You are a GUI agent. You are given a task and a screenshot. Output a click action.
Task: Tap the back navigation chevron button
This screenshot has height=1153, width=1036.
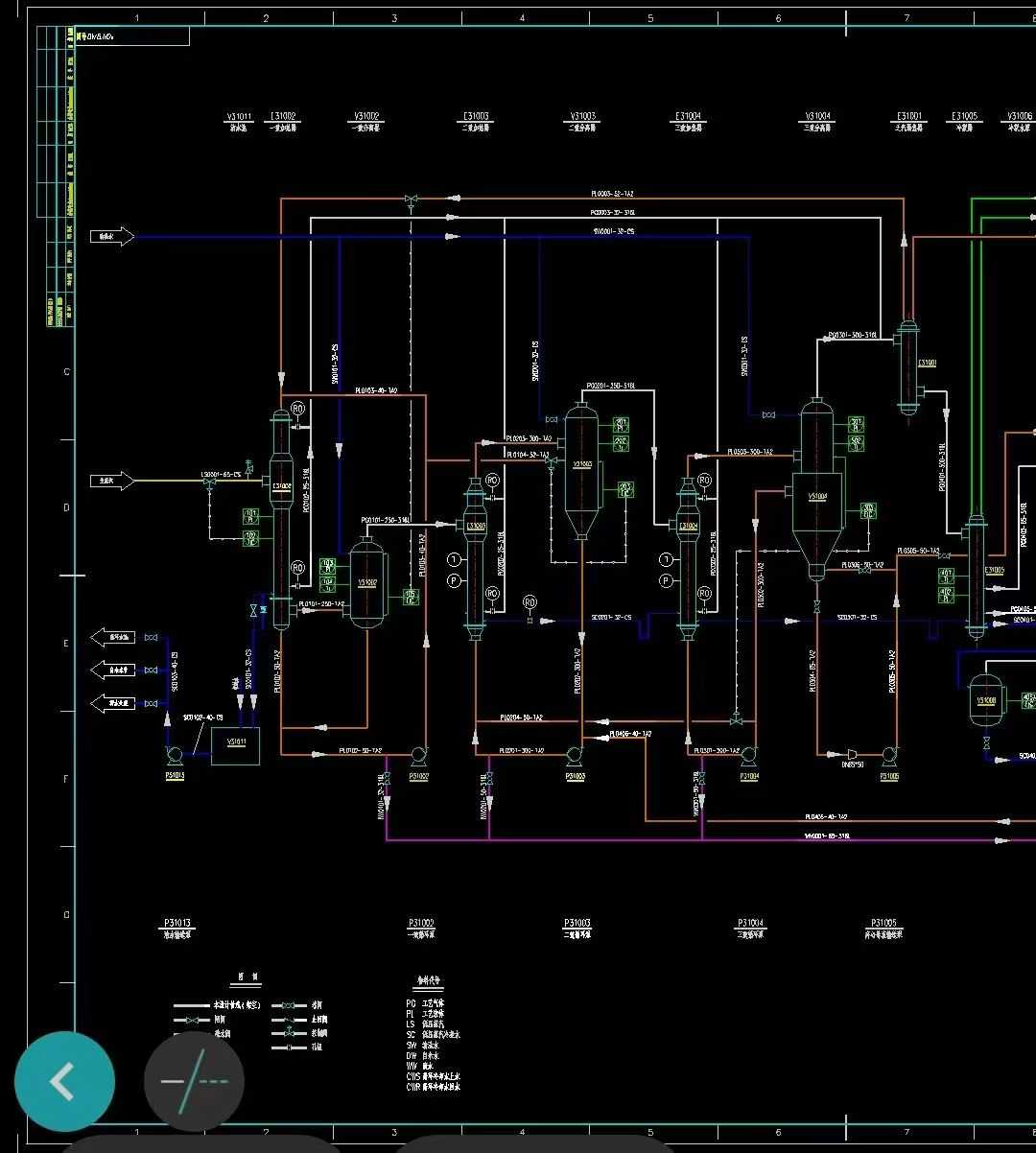pyautogui.click(x=64, y=1080)
